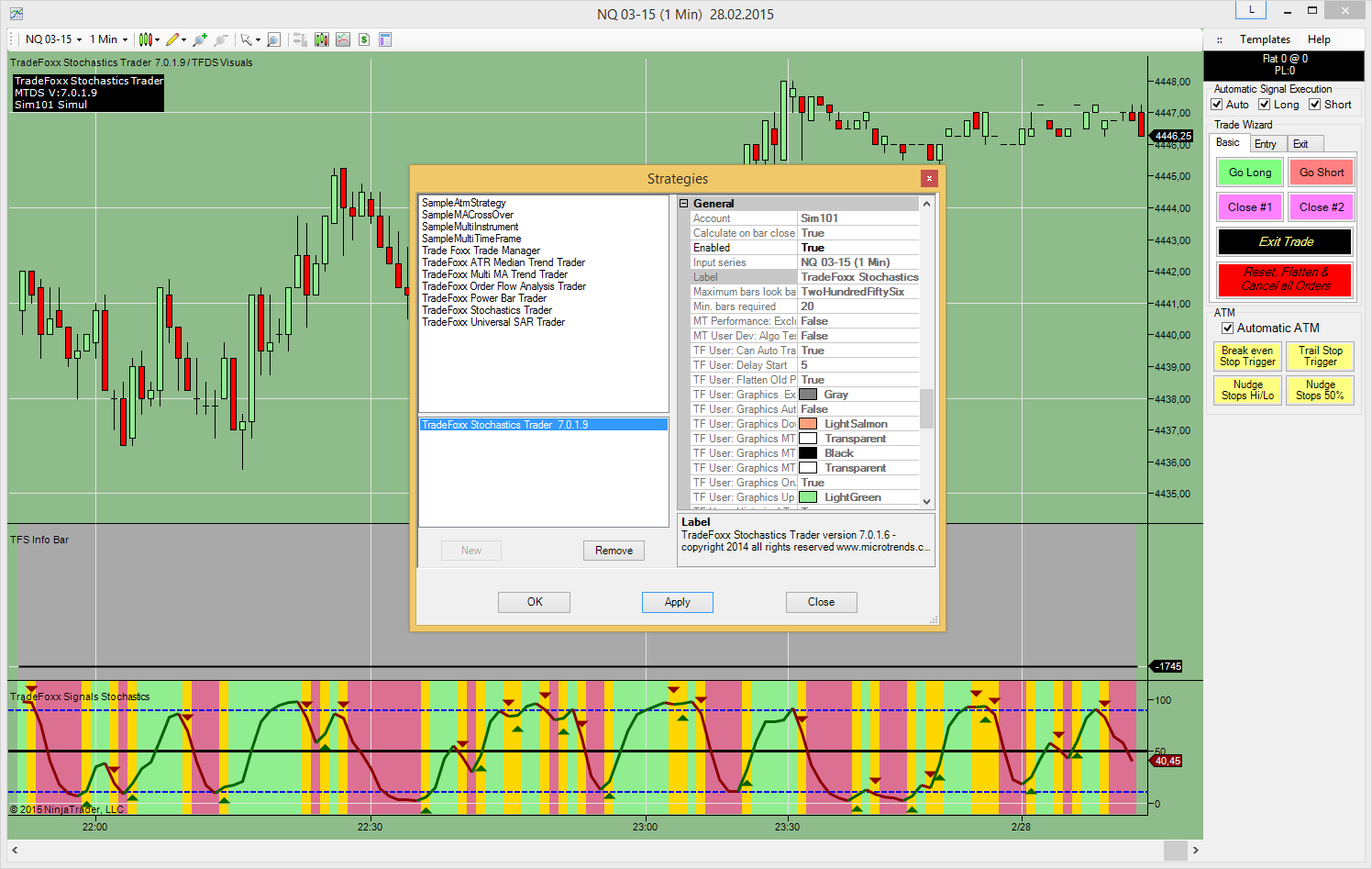Open the chart style candlestick icon

[x=145, y=39]
